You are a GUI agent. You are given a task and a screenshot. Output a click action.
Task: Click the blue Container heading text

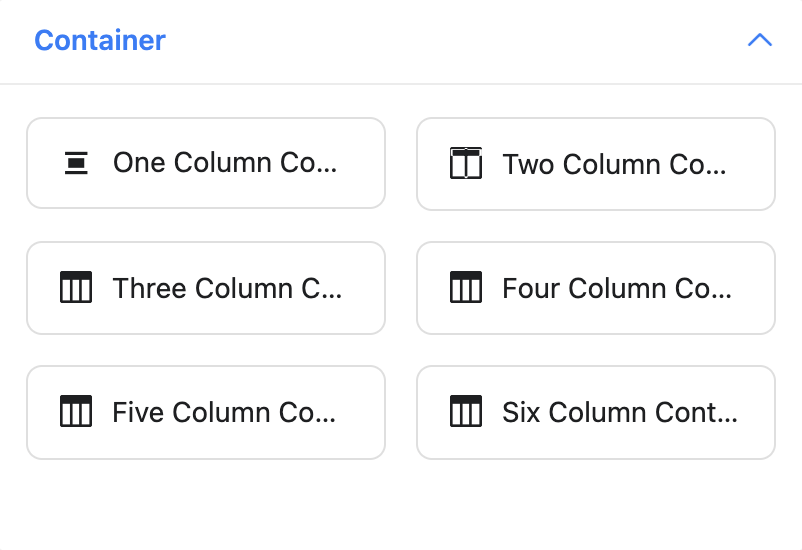click(x=100, y=40)
